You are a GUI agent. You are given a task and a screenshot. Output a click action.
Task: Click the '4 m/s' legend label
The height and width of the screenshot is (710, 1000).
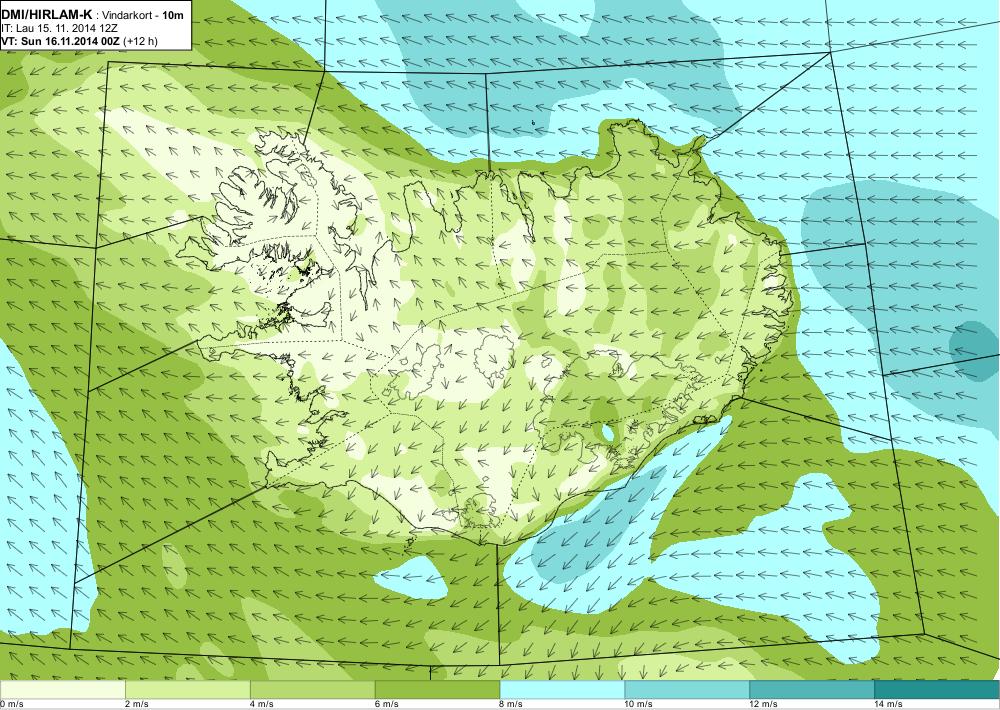coord(261,704)
